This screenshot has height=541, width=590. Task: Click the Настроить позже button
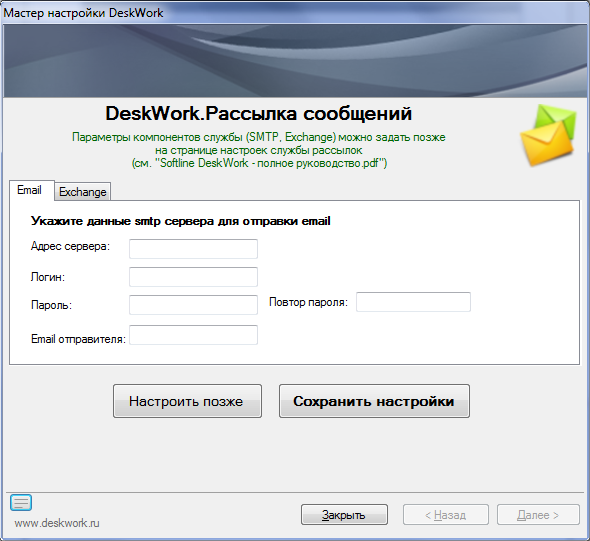click(x=187, y=401)
